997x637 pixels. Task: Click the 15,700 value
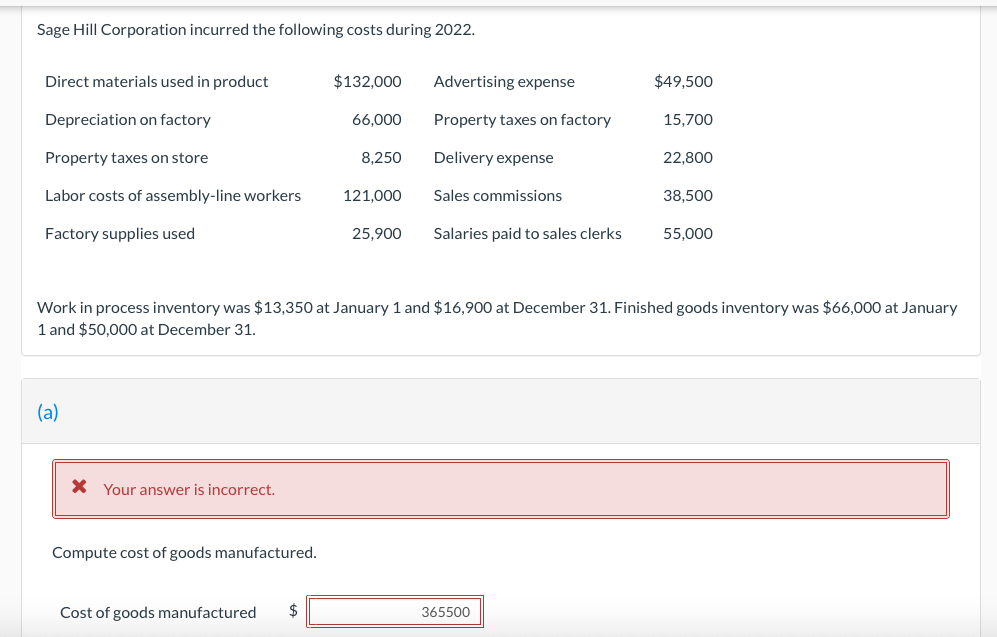coord(688,120)
